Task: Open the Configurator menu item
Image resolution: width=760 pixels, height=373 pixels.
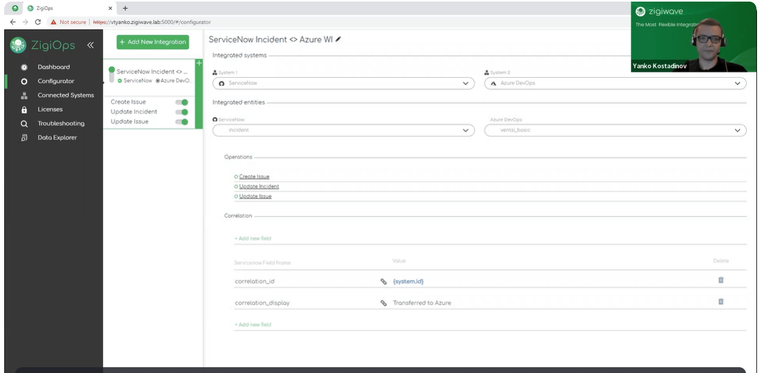Action: point(56,81)
